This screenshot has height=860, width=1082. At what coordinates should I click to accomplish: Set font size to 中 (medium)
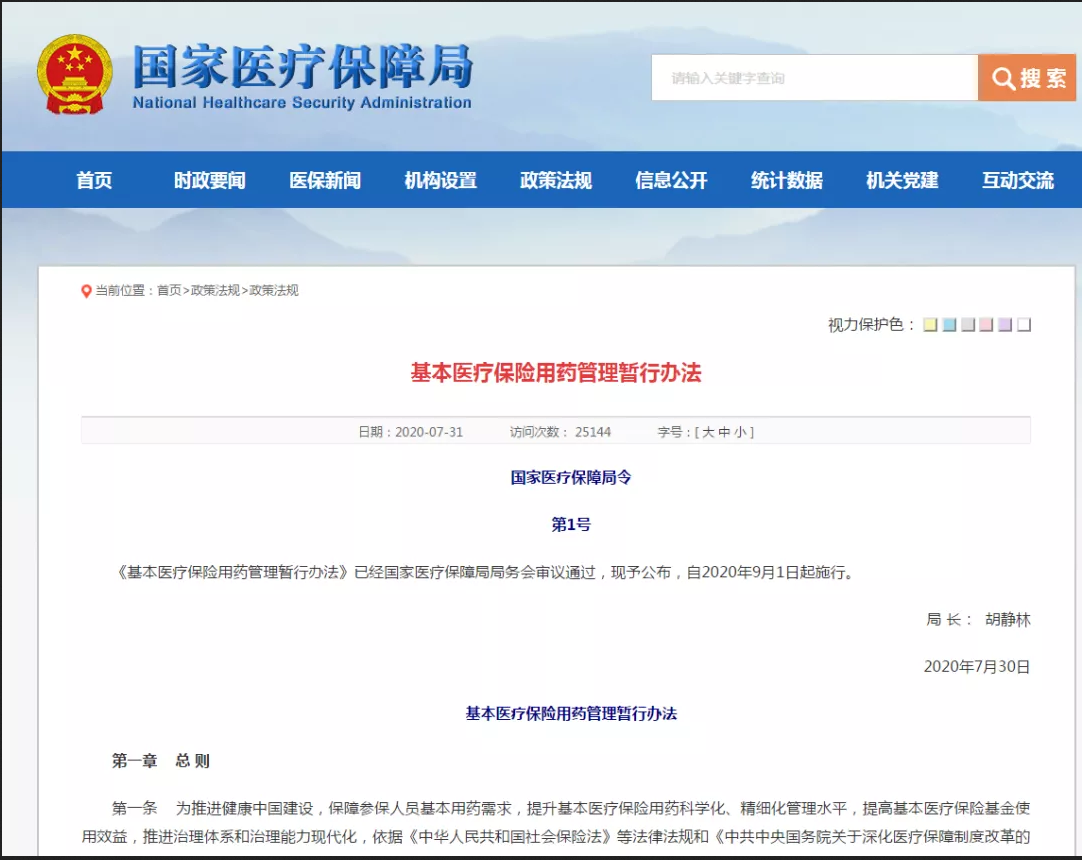(x=725, y=432)
